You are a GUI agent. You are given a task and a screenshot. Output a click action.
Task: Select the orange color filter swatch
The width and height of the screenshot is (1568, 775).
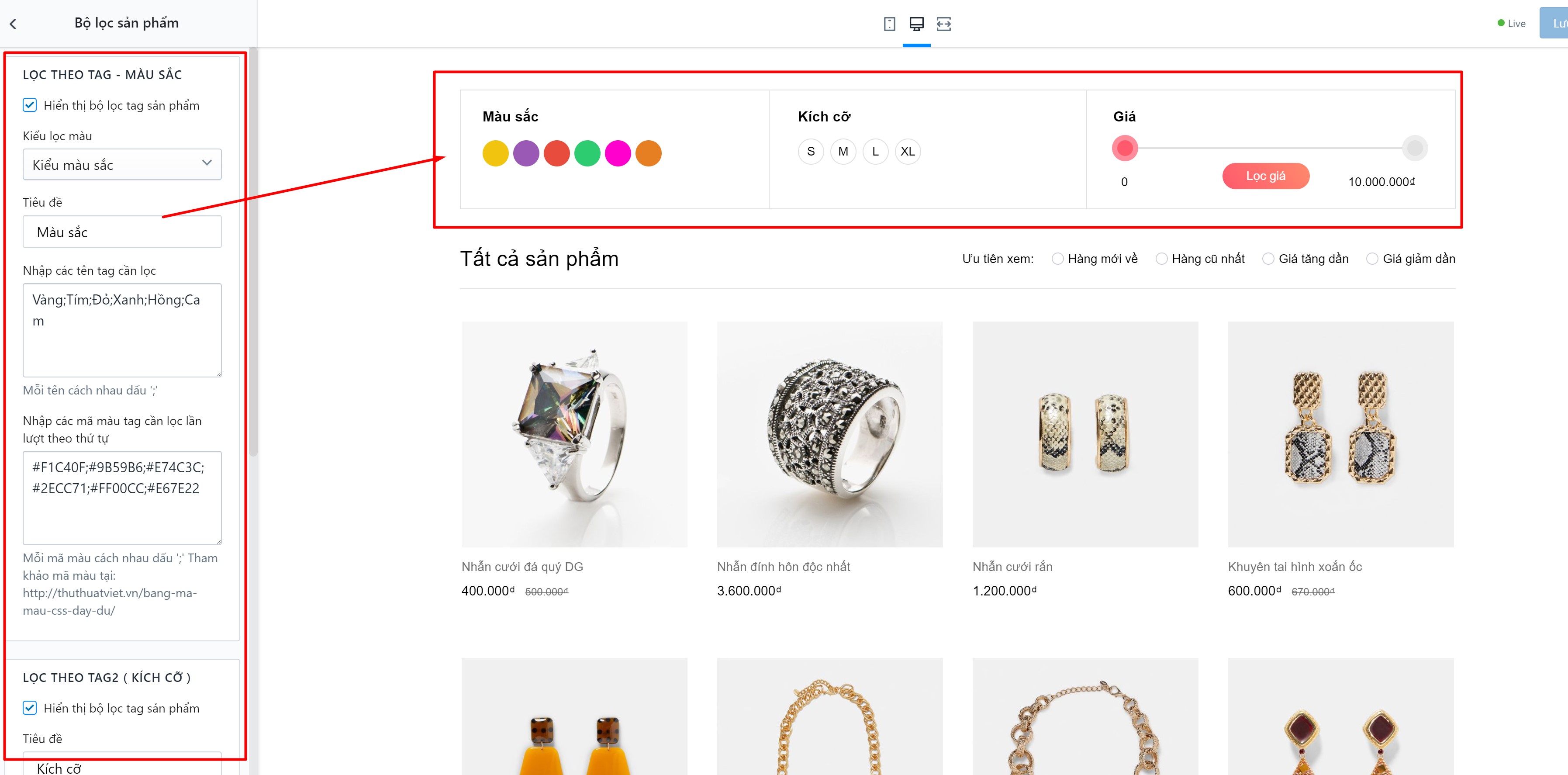click(648, 153)
